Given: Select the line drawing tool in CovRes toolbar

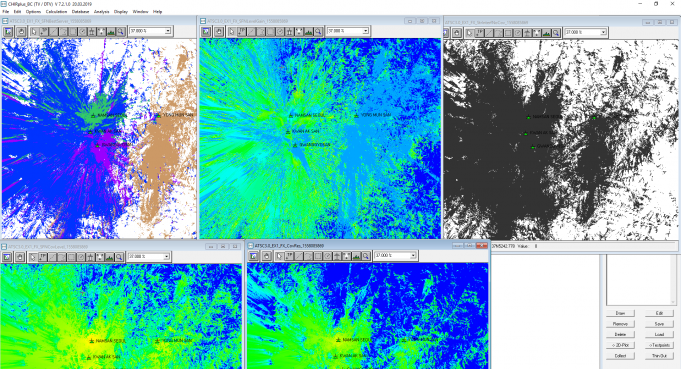Looking at the screenshot, I should [x=299, y=256].
